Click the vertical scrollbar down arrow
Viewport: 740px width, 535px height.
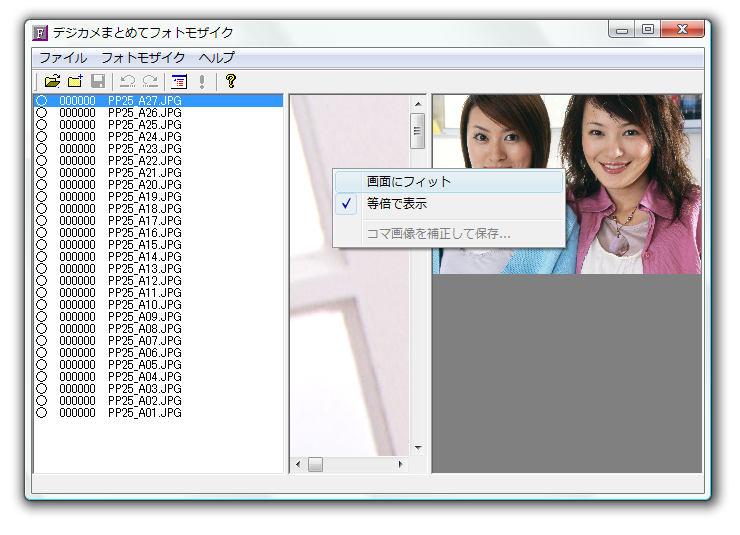click(x=418, y=448)
